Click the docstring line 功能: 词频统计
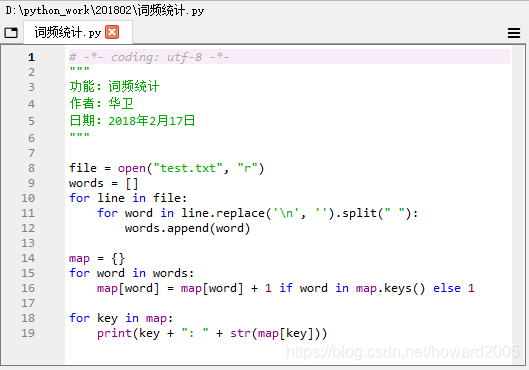Image resolution: width=529 pixels, height=370 pixels. point(114,86)
